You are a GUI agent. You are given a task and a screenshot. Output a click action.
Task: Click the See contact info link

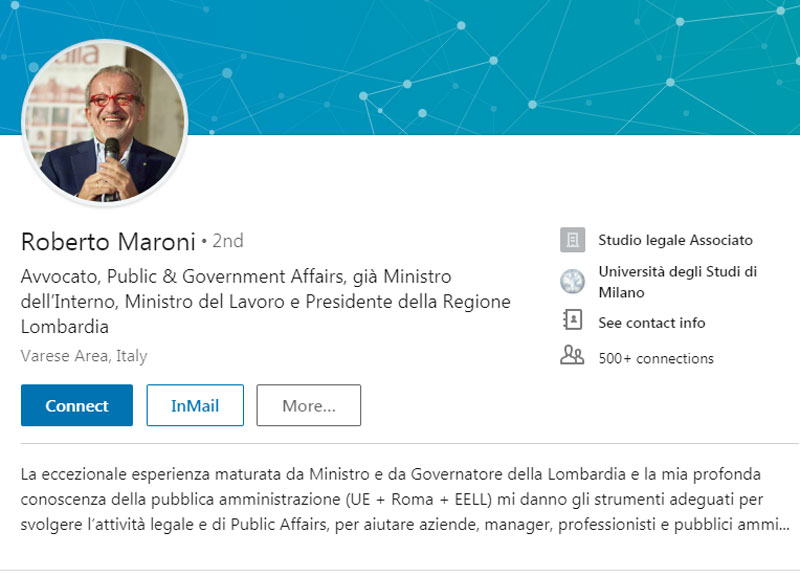(651, 323)
